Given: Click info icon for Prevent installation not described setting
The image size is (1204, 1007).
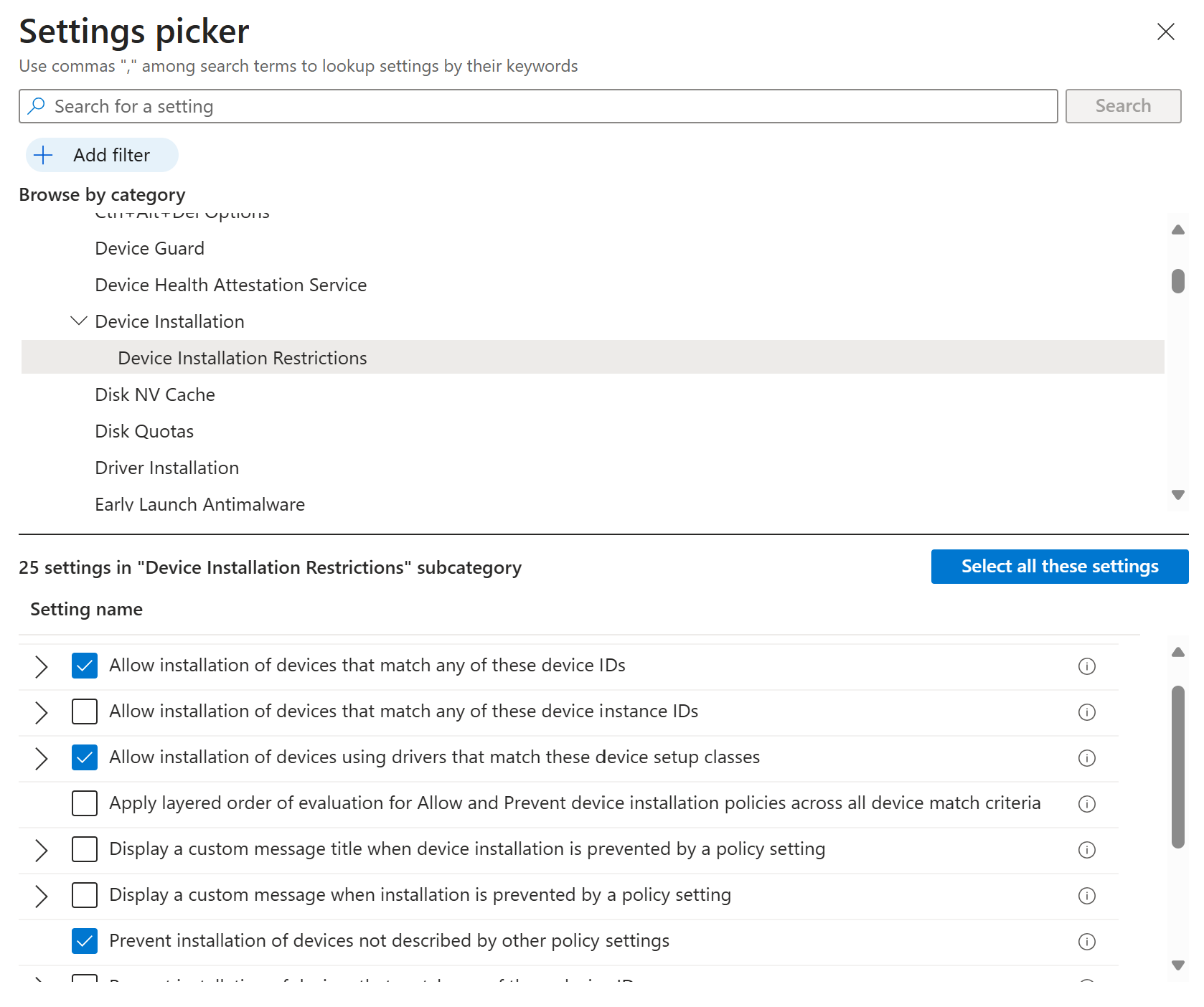Looking at the screenshot, I should [x=1086, y=942].
